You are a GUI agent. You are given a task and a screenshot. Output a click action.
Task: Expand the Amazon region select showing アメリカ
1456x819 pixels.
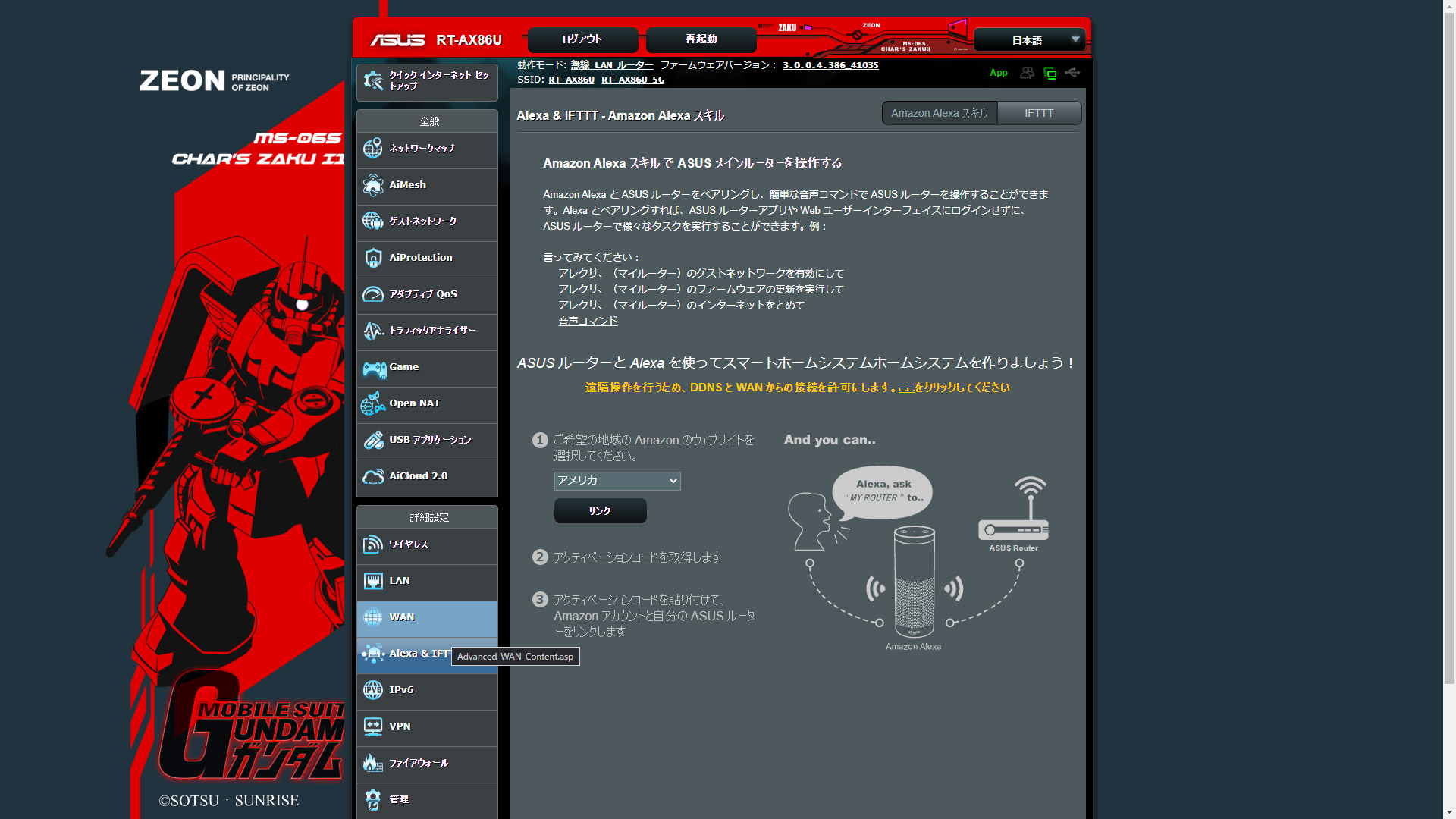(617, 481)
